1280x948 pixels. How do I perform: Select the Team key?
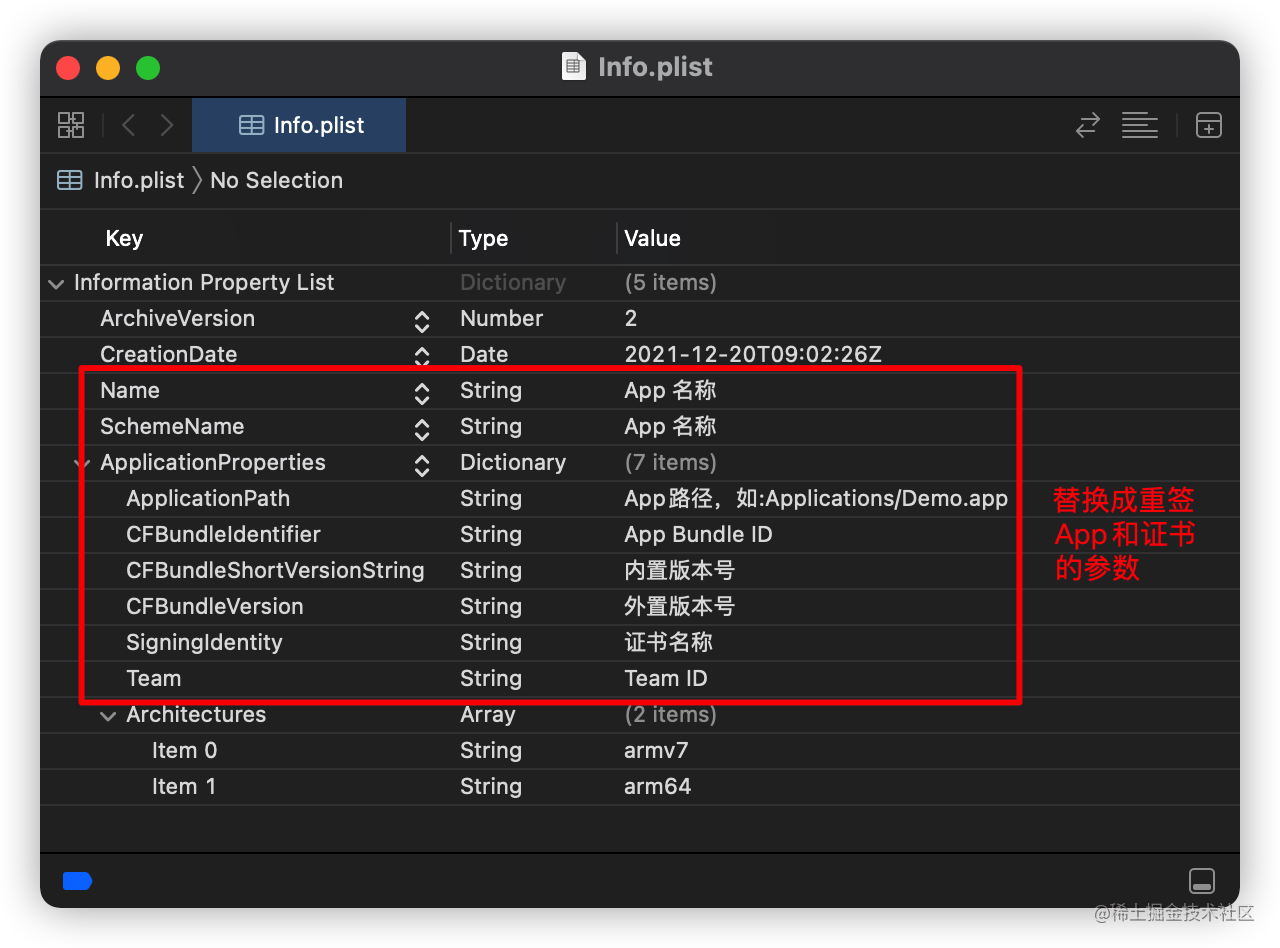[154, 678]
